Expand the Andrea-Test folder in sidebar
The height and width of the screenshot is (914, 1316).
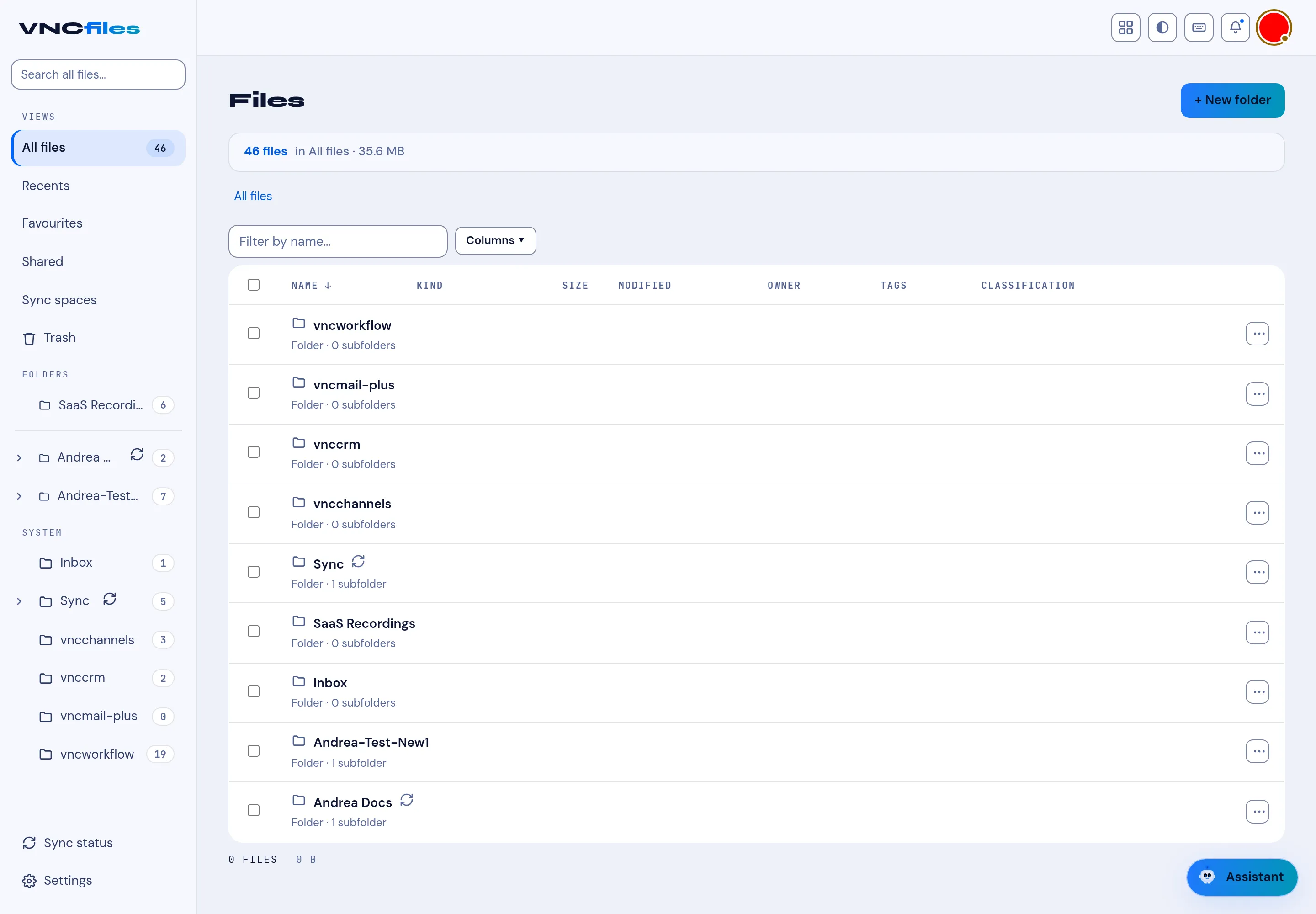(x=20, y=496)
